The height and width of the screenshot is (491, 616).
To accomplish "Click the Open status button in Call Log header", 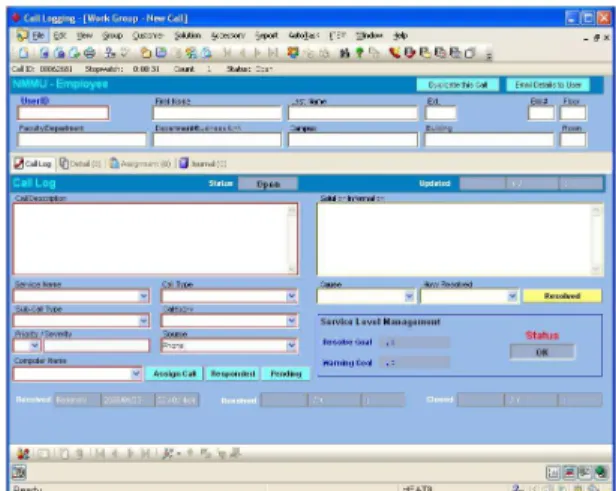I will tap(268, 184).
